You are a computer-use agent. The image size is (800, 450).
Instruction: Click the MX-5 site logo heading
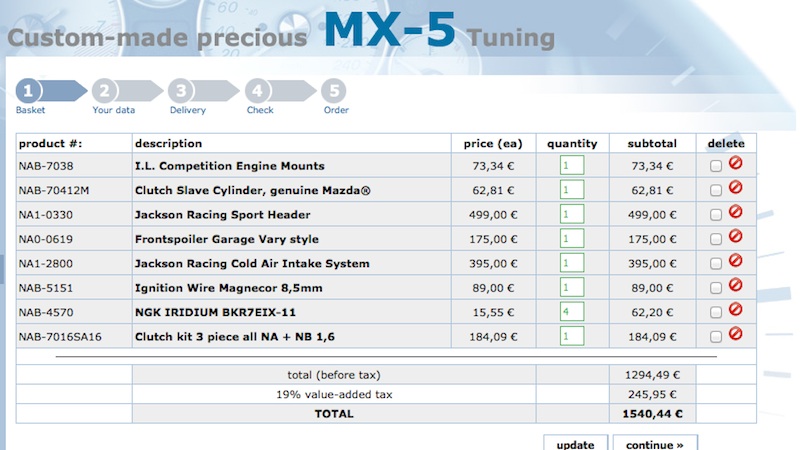coord(390,30)
